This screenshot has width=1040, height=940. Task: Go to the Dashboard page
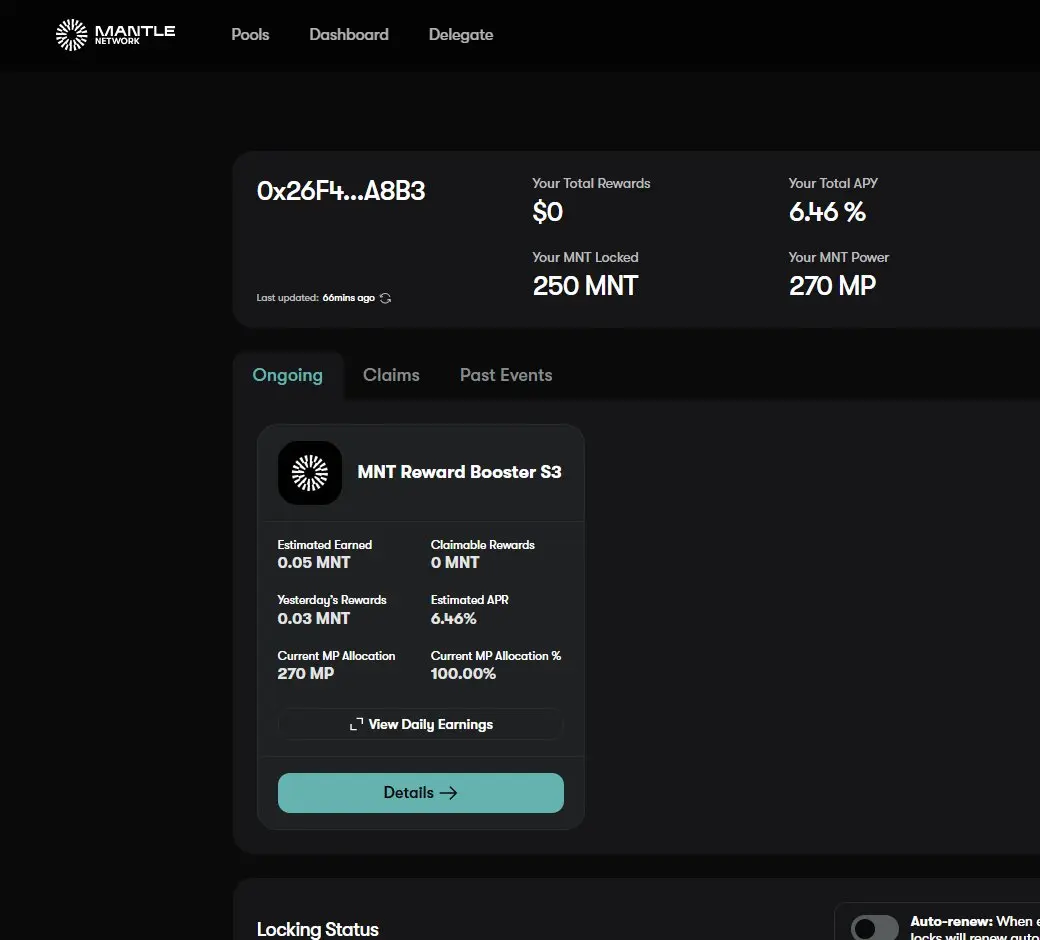coord(349,34)
